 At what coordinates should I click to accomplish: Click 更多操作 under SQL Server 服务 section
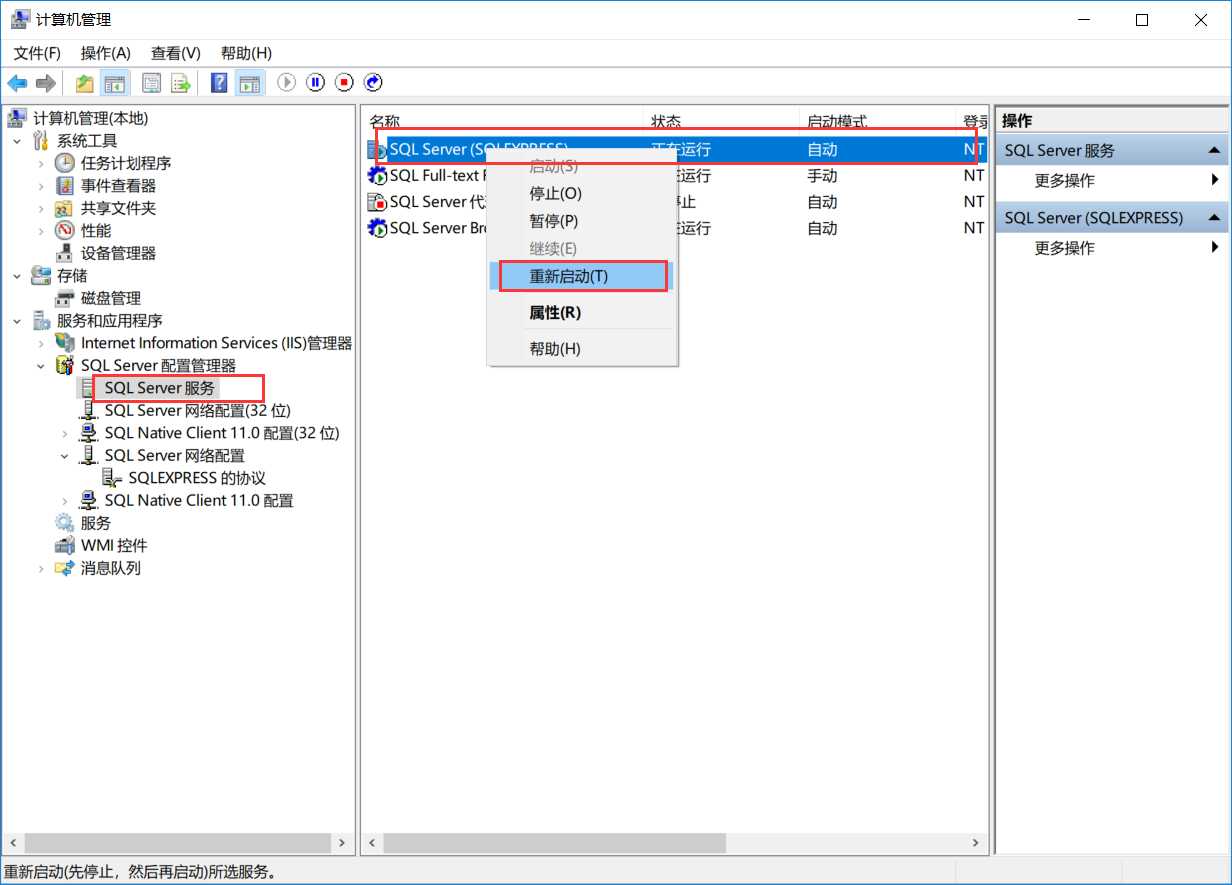pyautogui.click(x=1064, y=181)
